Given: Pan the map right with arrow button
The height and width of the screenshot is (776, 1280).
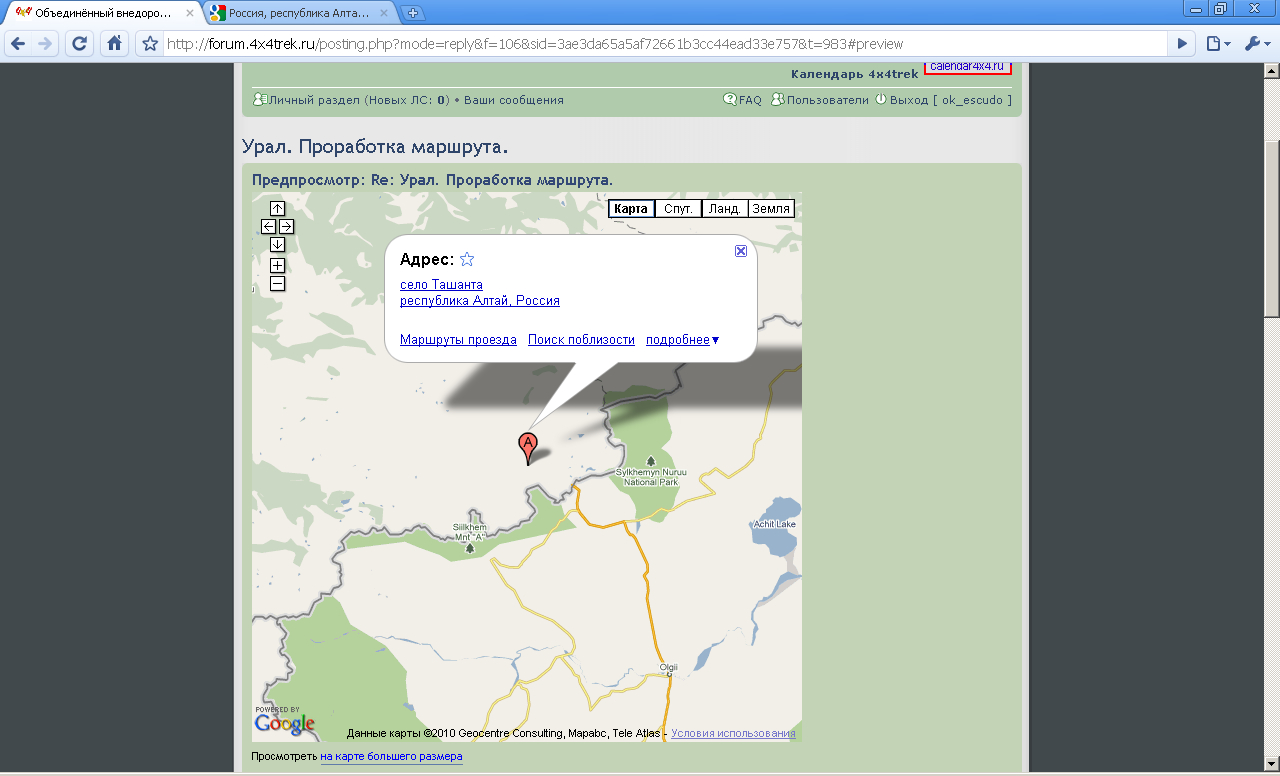Looking at the screenshot, I should 286,227.
